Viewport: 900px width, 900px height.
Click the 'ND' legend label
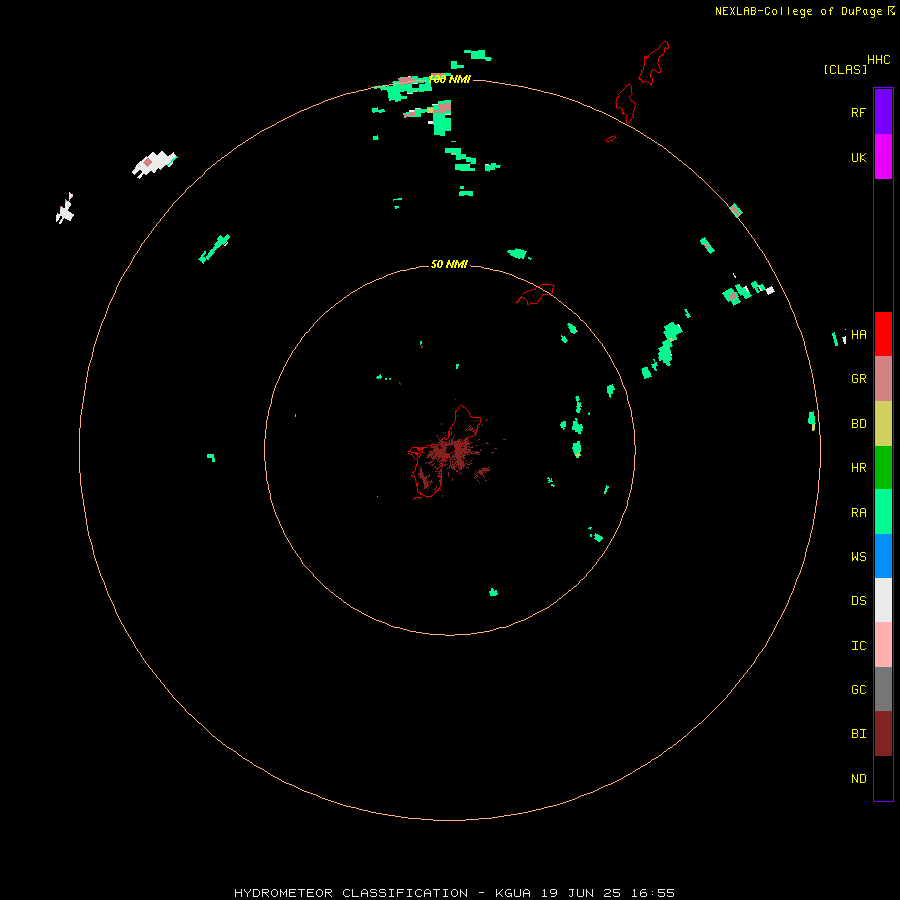pos(858,779)
